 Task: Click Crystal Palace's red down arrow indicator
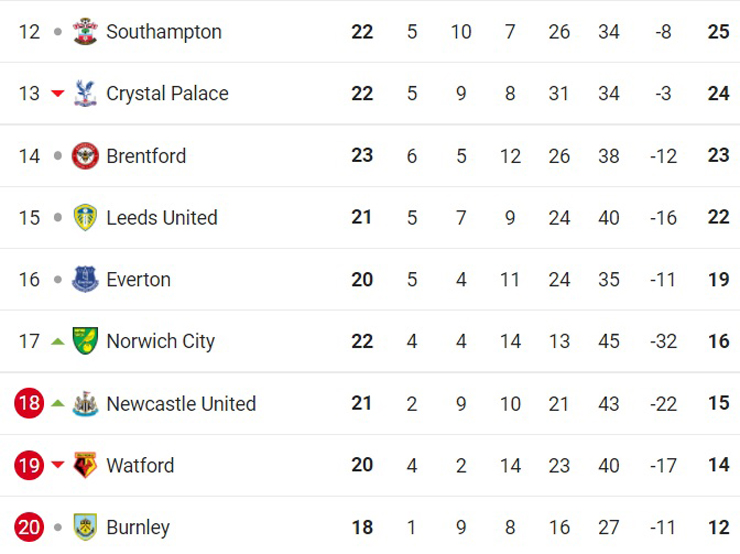click(58, 94)
